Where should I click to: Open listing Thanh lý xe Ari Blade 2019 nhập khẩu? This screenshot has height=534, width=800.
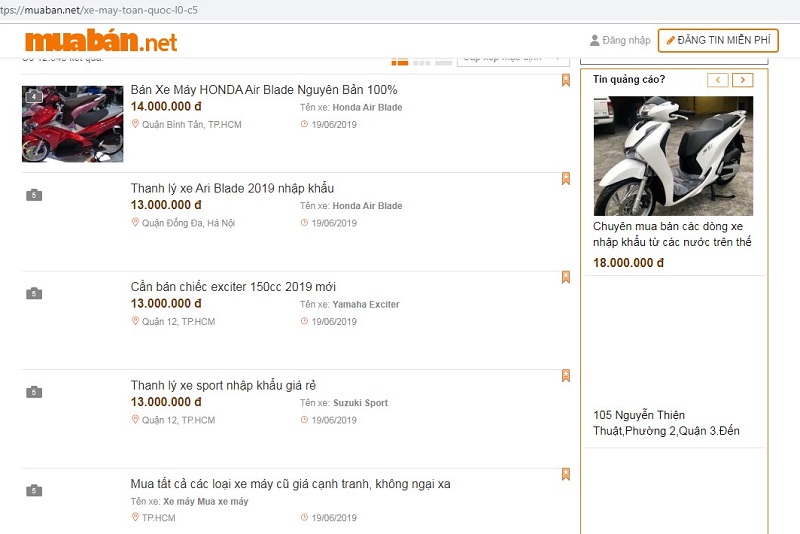click(232, 188)
